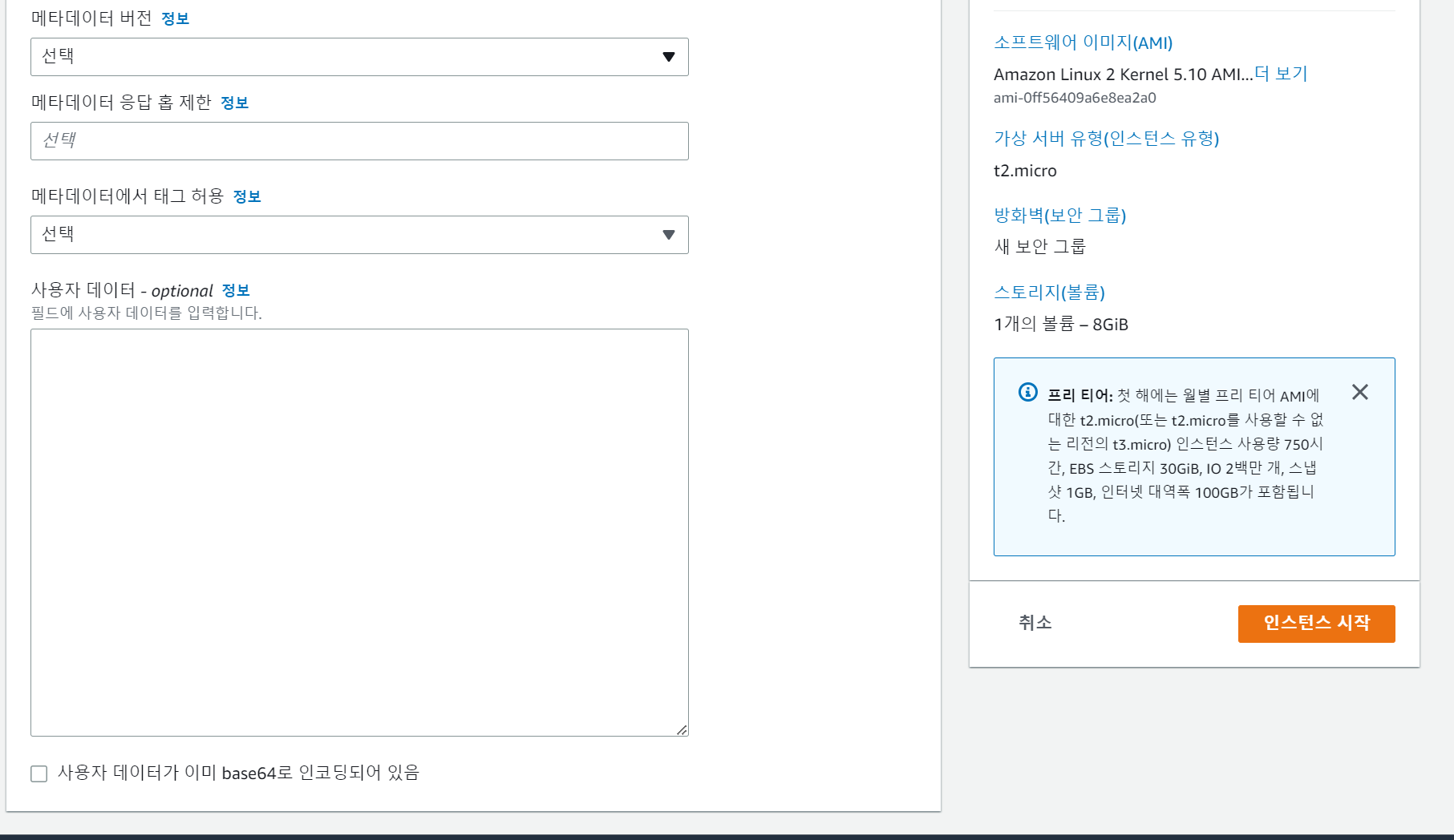Open the 방화벽(보안 그룹) link
1454x840 pixels.
pos(1059,215)
